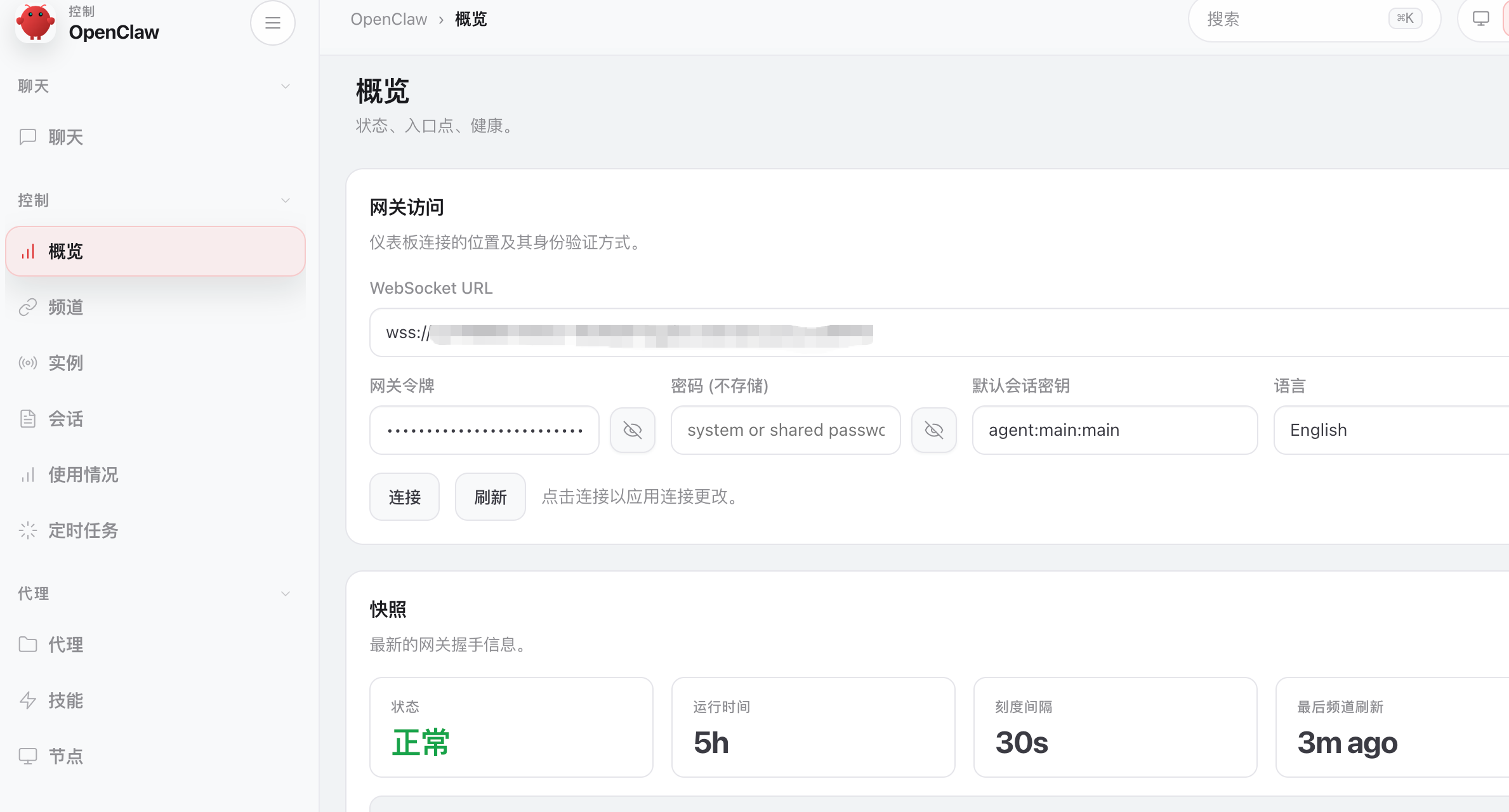Image resolution: width=1509 pixels, height=812 pixels.
Task: Toggle password visibility eye icon
Action: coord(934,430)
